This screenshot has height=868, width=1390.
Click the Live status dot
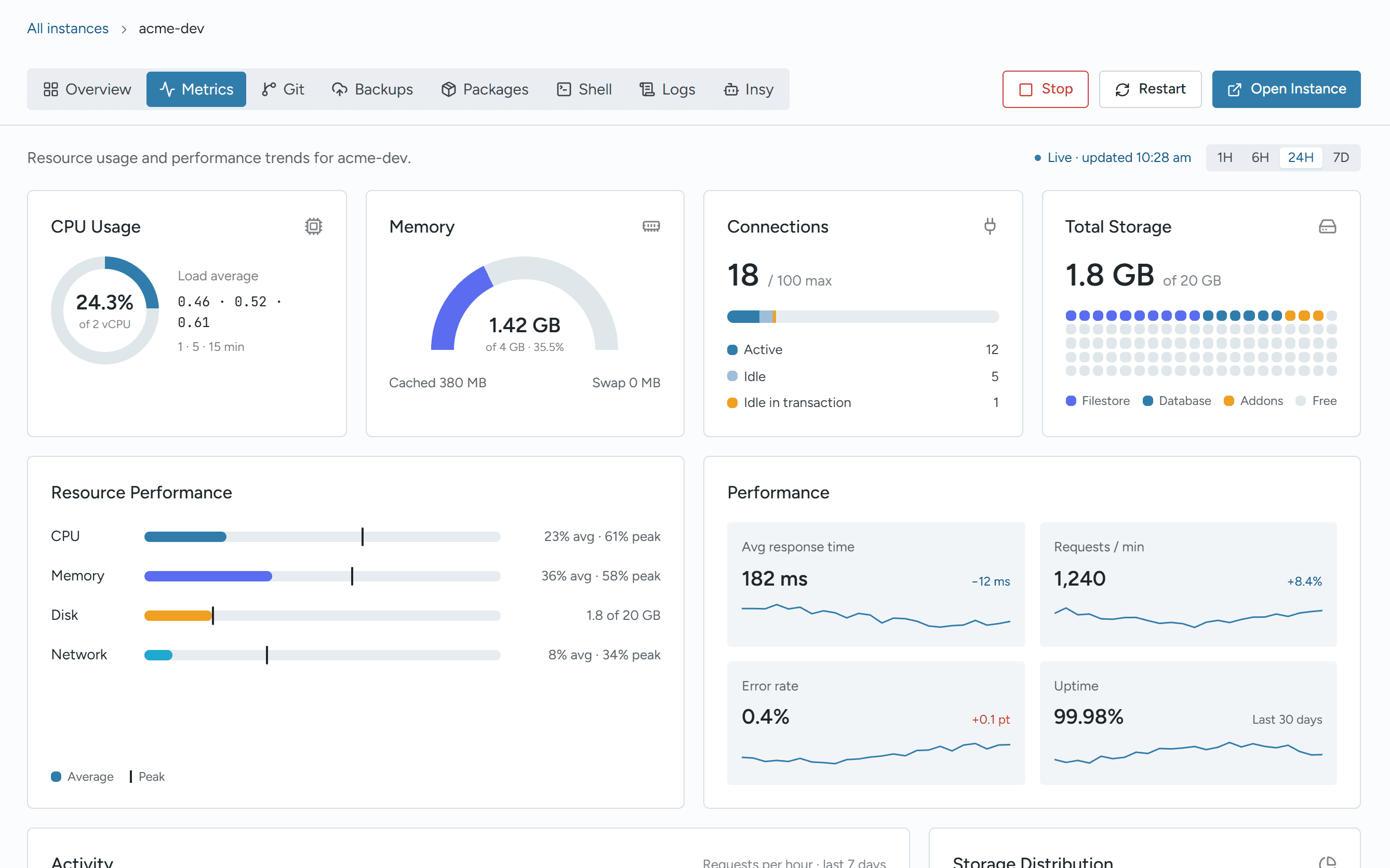coord(1037,158)
